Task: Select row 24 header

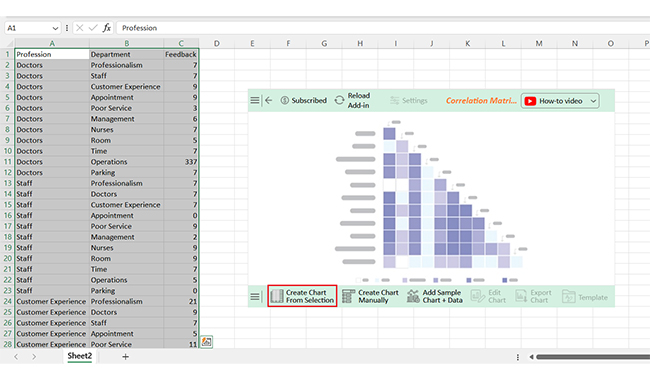Action: coord(7,301)
